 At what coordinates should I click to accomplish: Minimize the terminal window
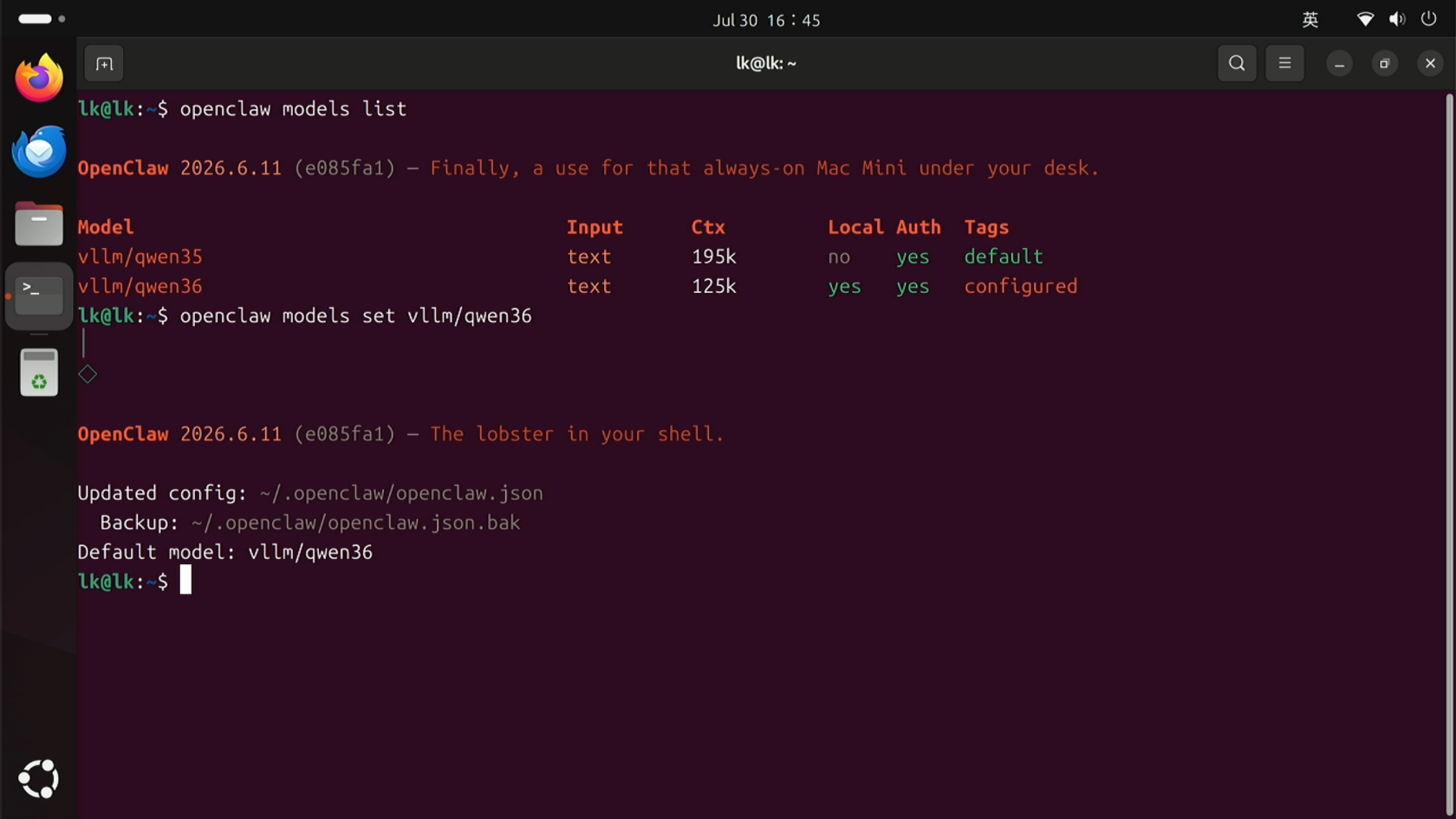pos(1339,63)
